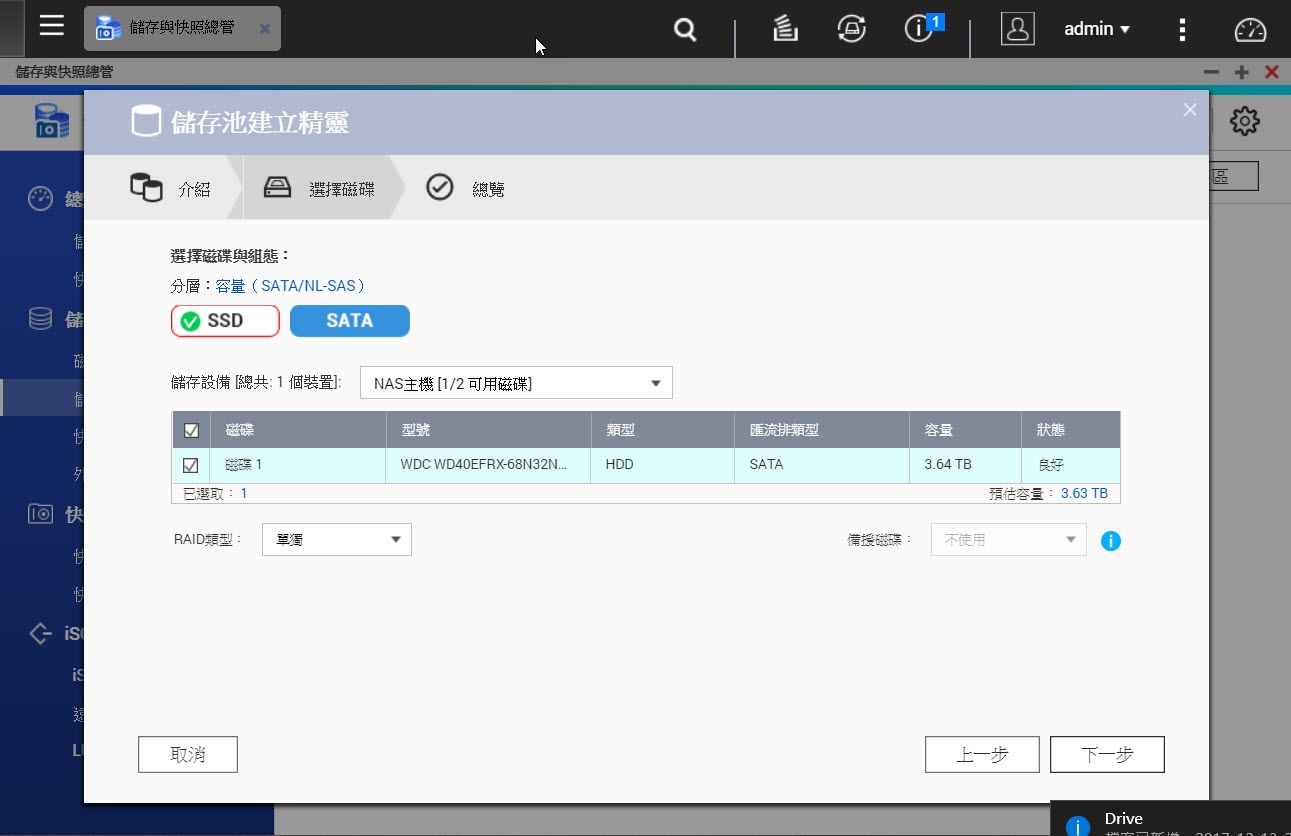Uncheck the 磁碟 1 checkbox
This screenshot has width=1291, height=836.
coord(191,465)
